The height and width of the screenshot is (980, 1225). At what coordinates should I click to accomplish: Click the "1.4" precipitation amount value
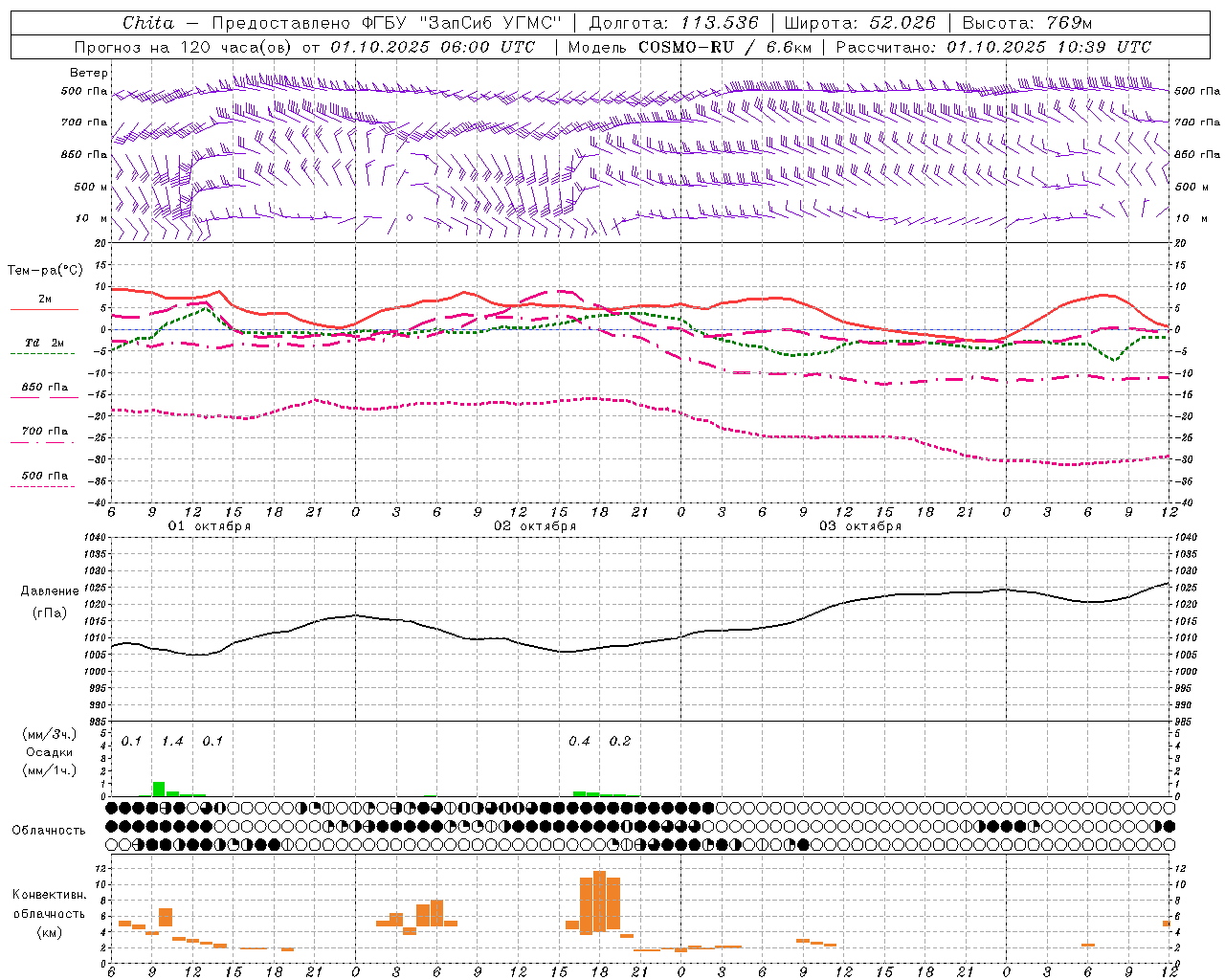[x=172, y=742]
